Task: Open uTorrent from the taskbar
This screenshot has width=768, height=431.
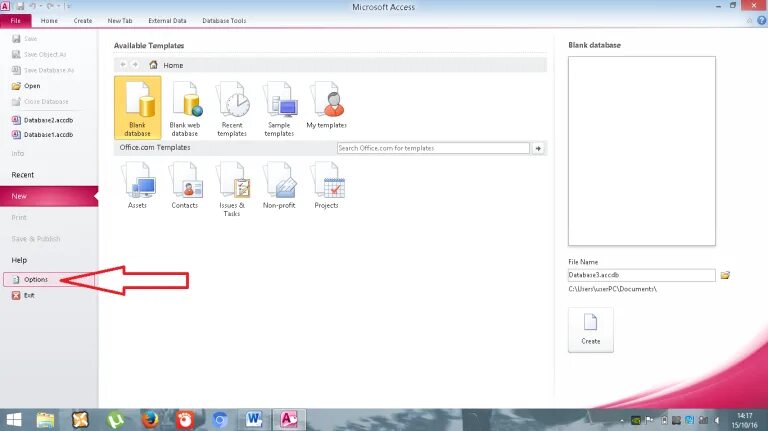Action: click(115, 420)
